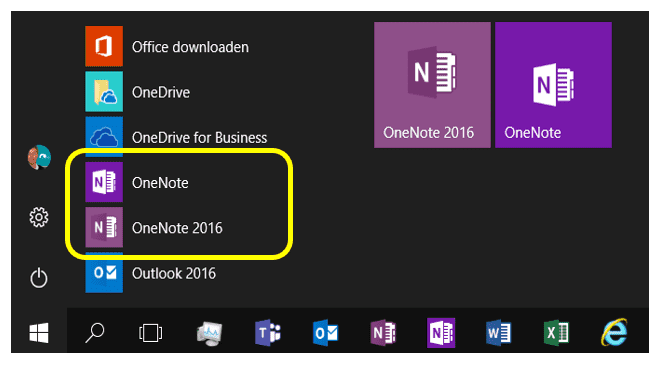This screenshot has width=661, height=368.
Task: Open OneNote dark purple taskbar icon
Action: [441, 333]
